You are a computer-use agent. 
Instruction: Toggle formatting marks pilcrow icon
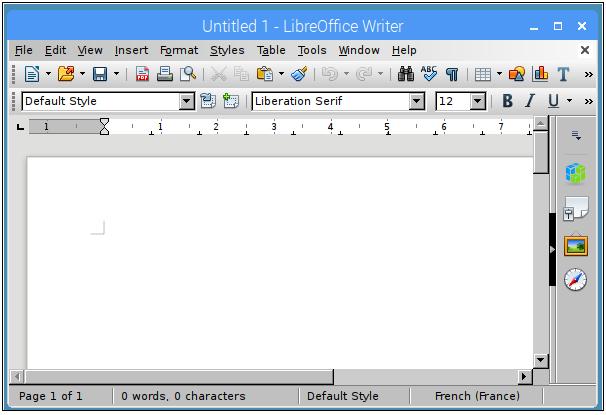click(x=452, y=74)
